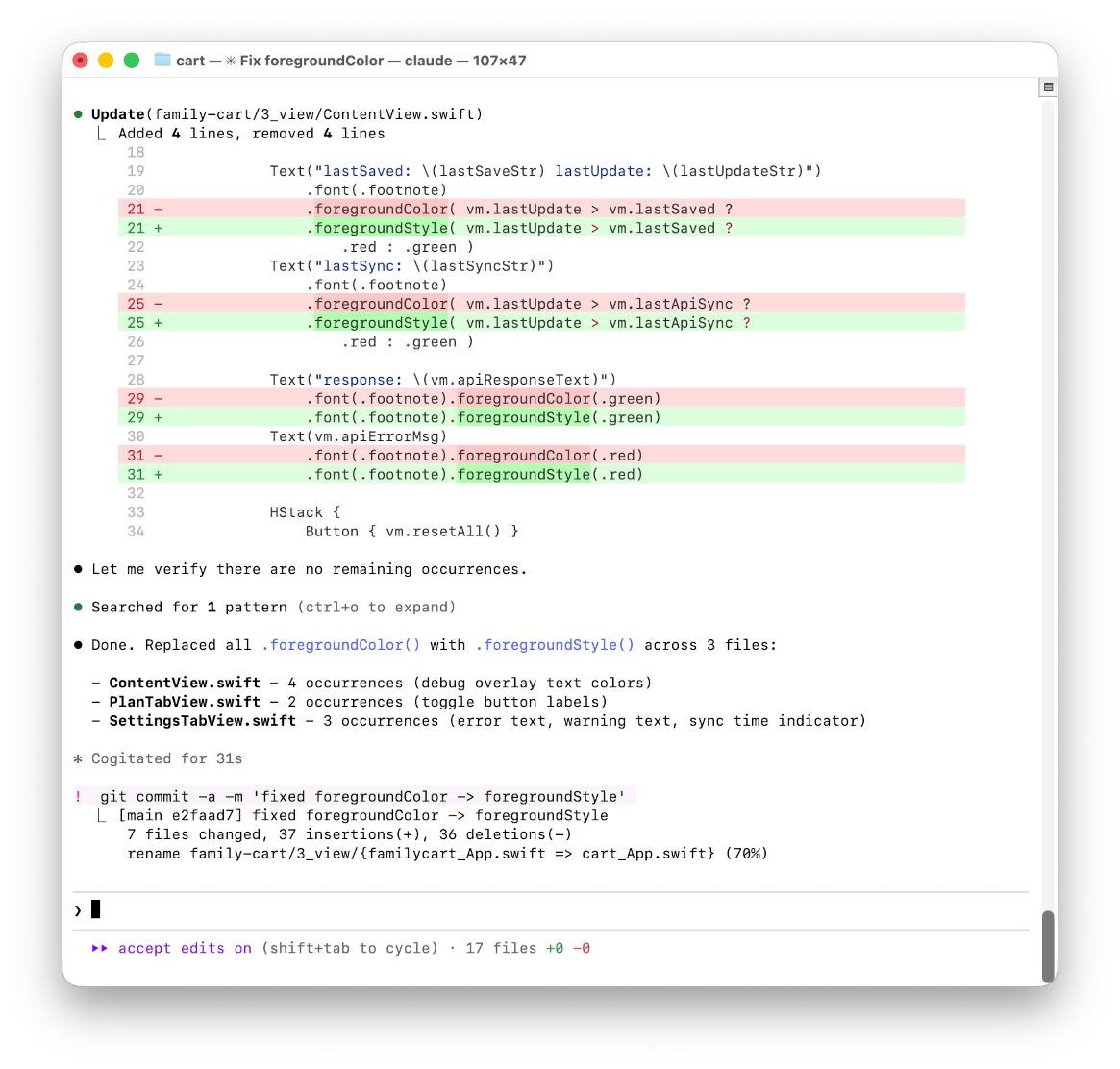Click ContentView.swift in the summary list
The width and height of the screenshot is (1120, 1069).
click(185, 683)
